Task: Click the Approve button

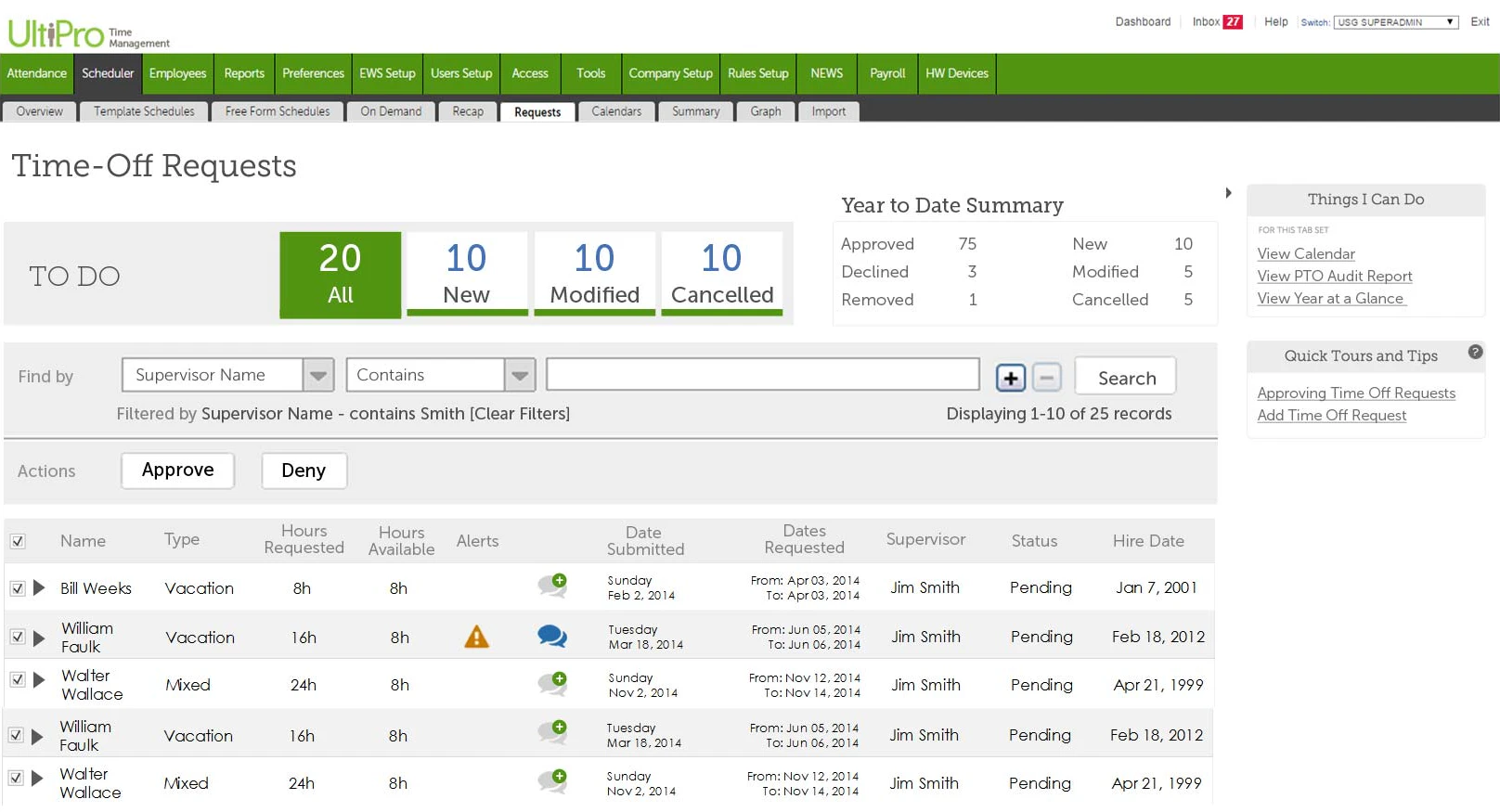Action: 177,470
